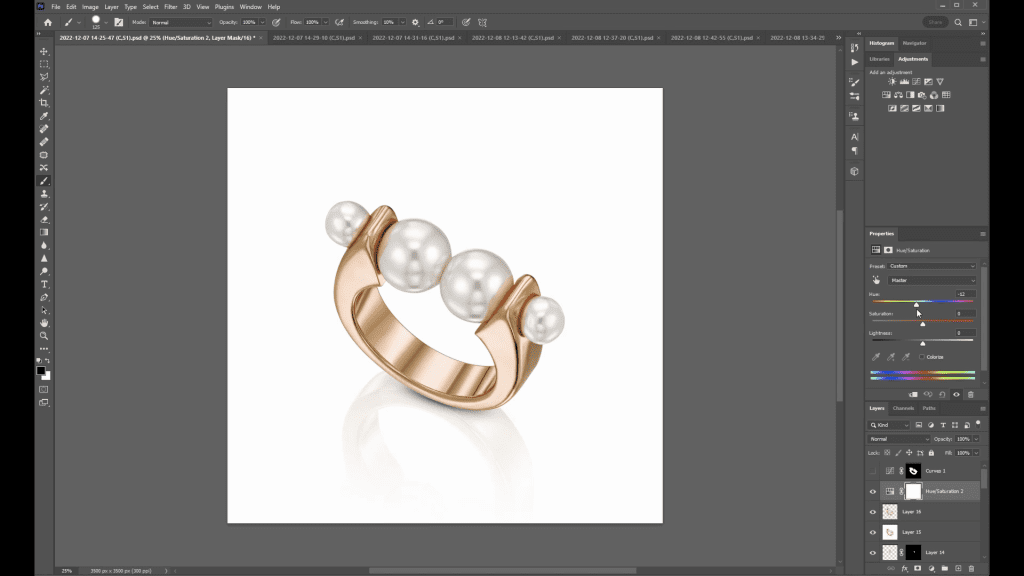Click the Saturation slider handle
Viewport: 1024px width, 576px height.
click(x=923, y=324)
